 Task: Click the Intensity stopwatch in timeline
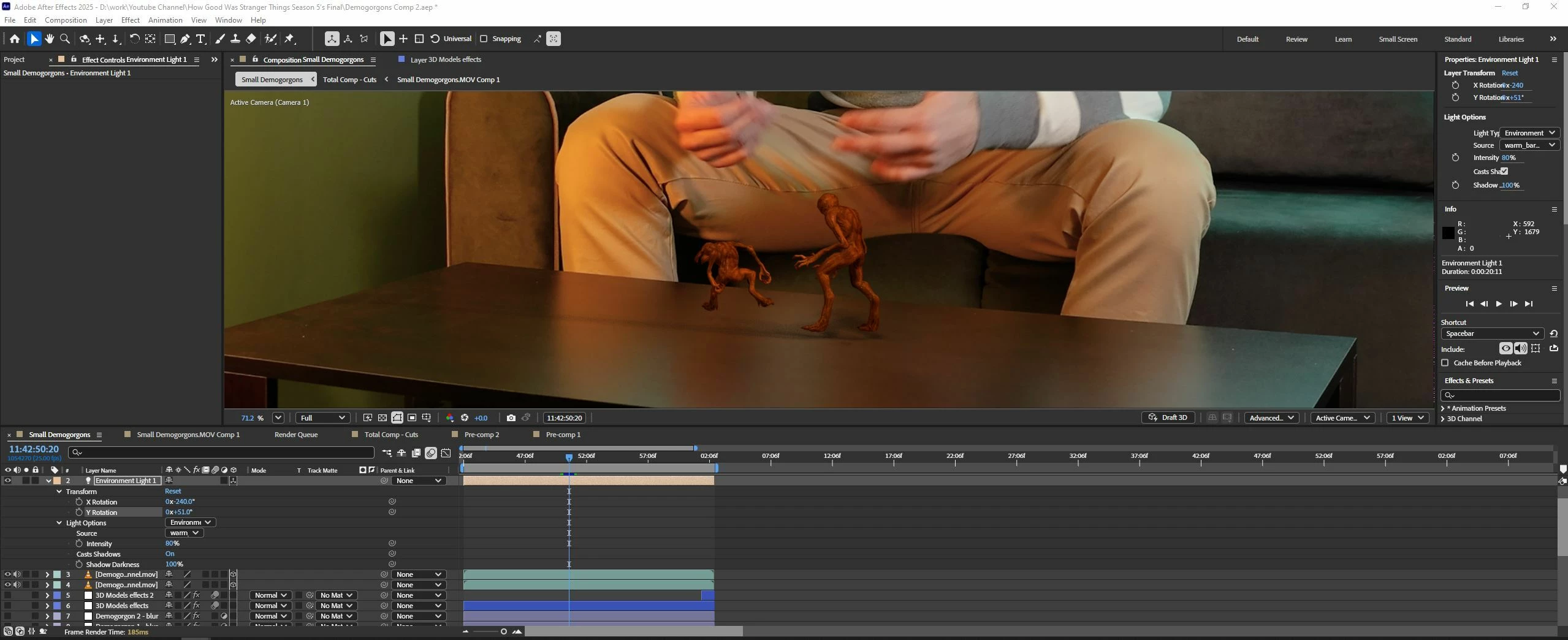coord(79,543)
